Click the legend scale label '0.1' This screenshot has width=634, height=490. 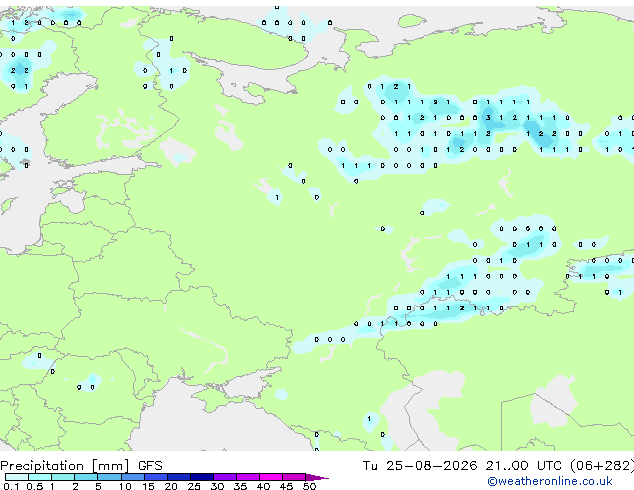tap(11, 486)
